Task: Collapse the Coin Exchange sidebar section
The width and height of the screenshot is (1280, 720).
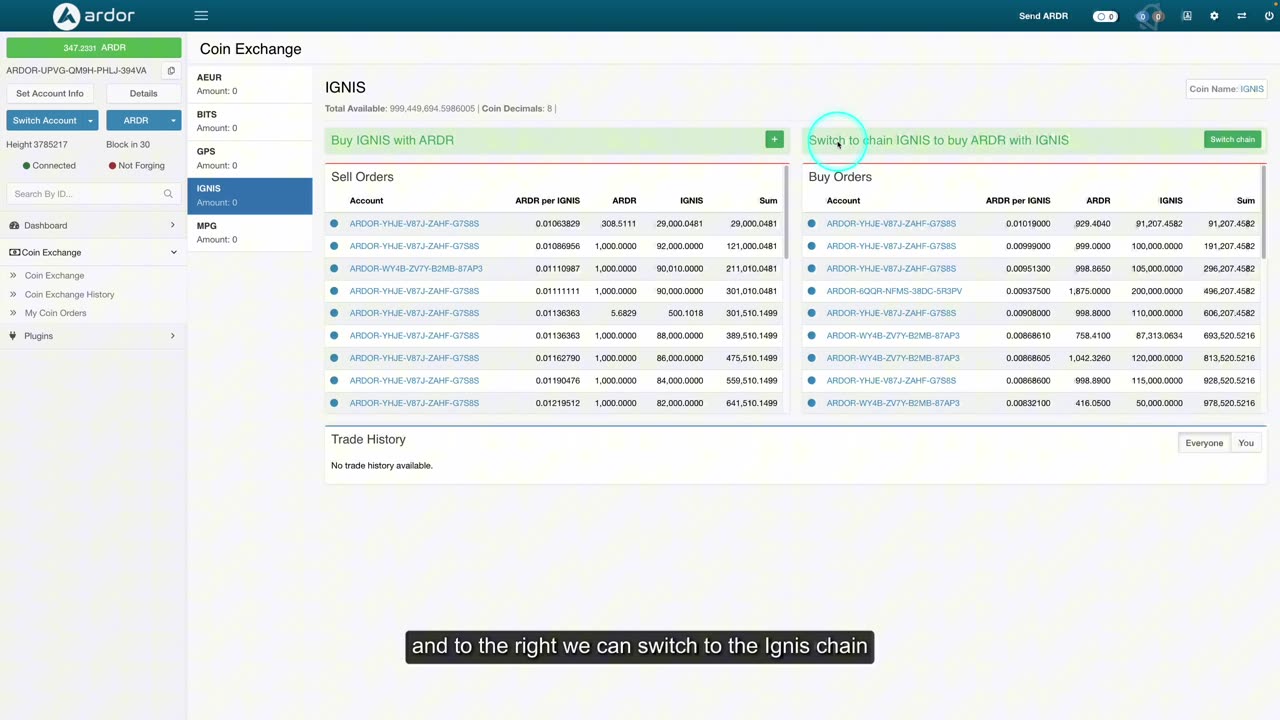Action: click(x=173, y=253)
